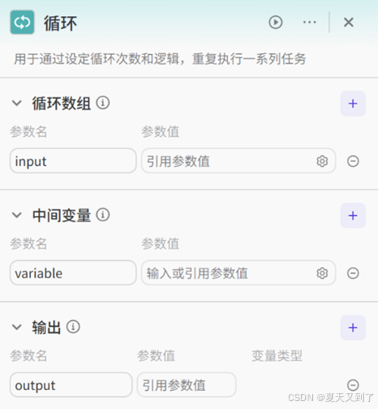Image resolution: width=378 pixels, height=409 pixels.
Task: Open settings gear in the input row
Action: tap(322, 161)
